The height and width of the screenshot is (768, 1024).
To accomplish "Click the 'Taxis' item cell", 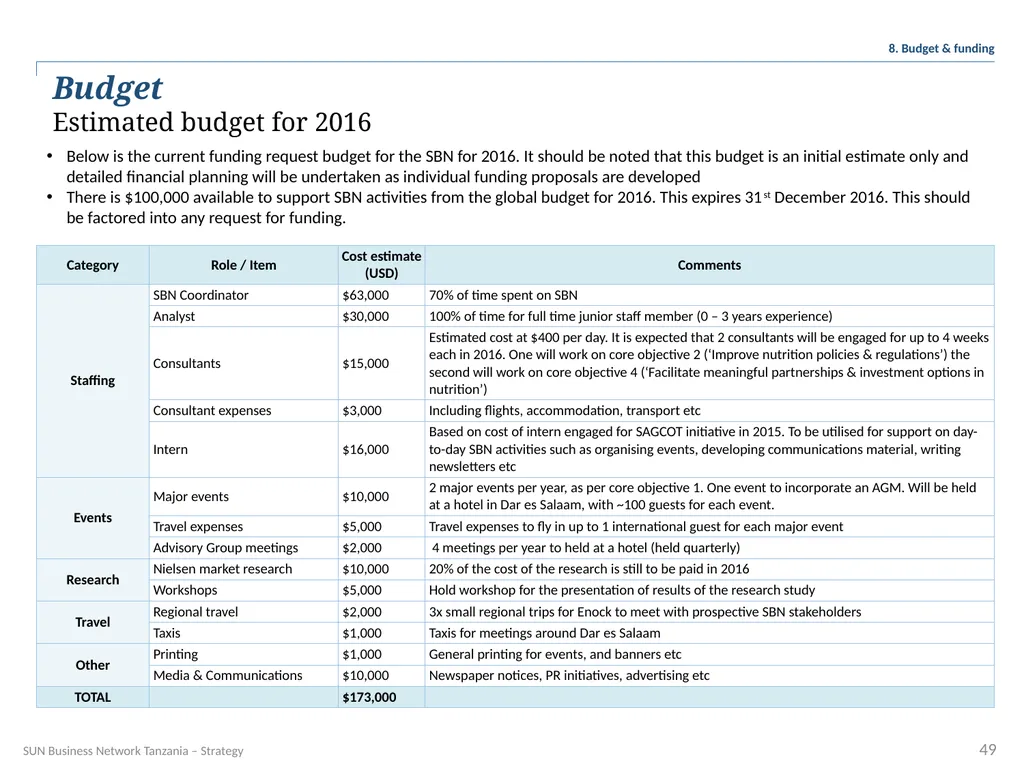I will tap(244, 633).
